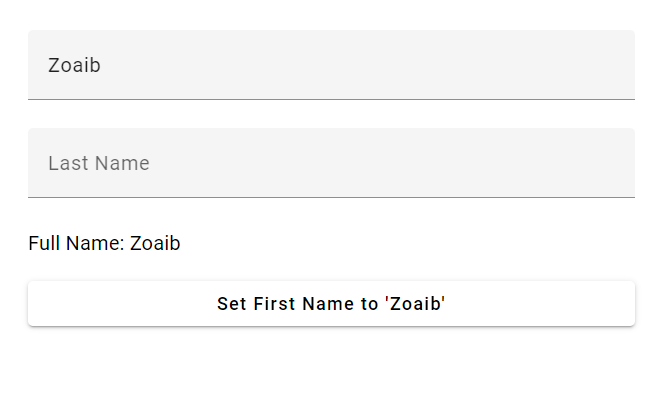Place cursor on 'Zoaib' text in top field

74,65
